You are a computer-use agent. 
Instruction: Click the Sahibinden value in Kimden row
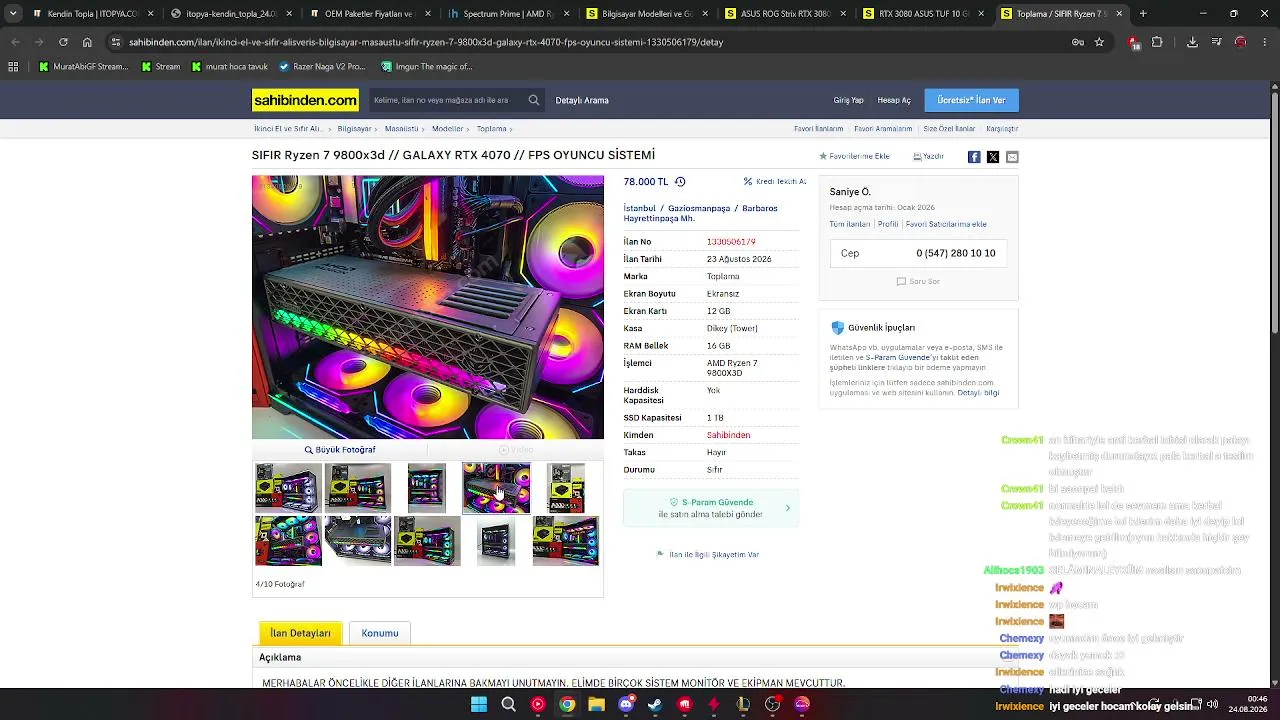728,435
